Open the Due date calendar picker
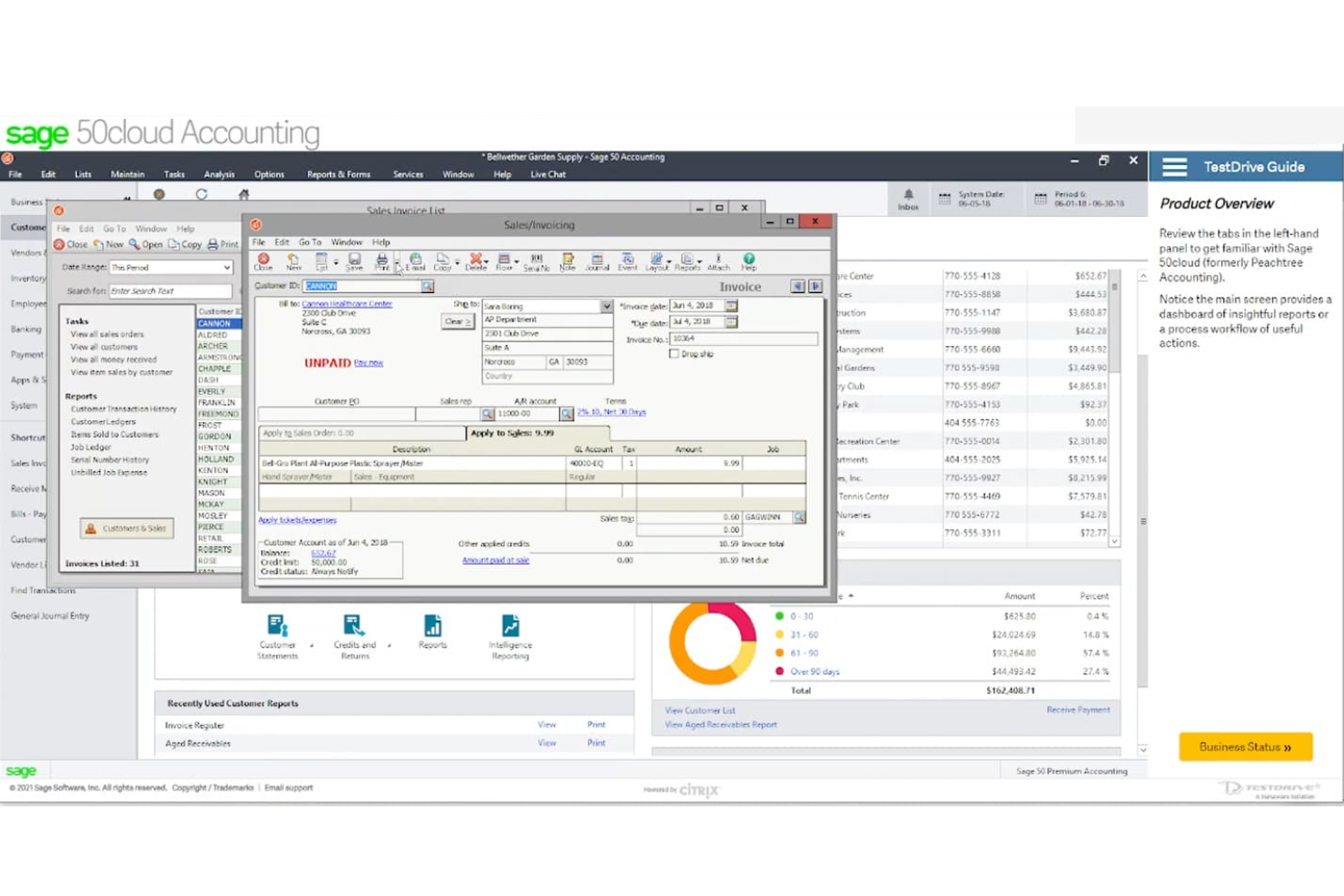This screenshot has height=896, width=1344. (x=731, y=322)
